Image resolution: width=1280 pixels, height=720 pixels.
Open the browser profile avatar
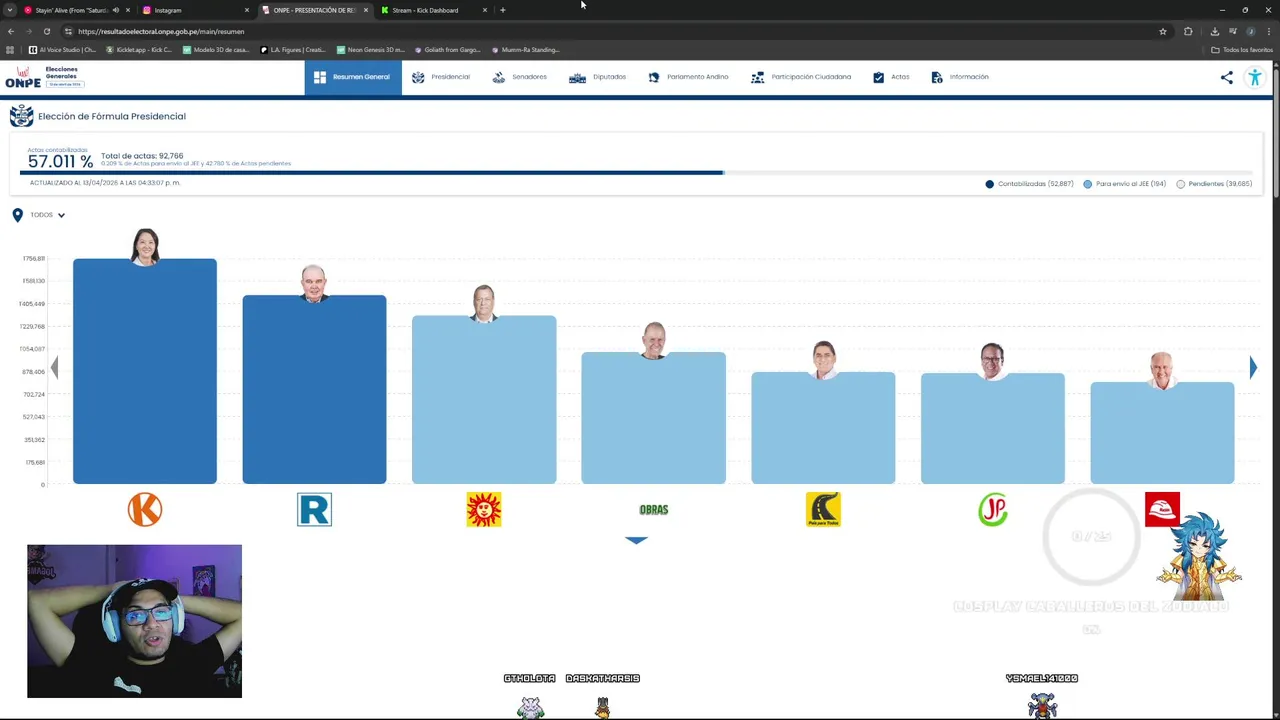(x=1251, y=31)
